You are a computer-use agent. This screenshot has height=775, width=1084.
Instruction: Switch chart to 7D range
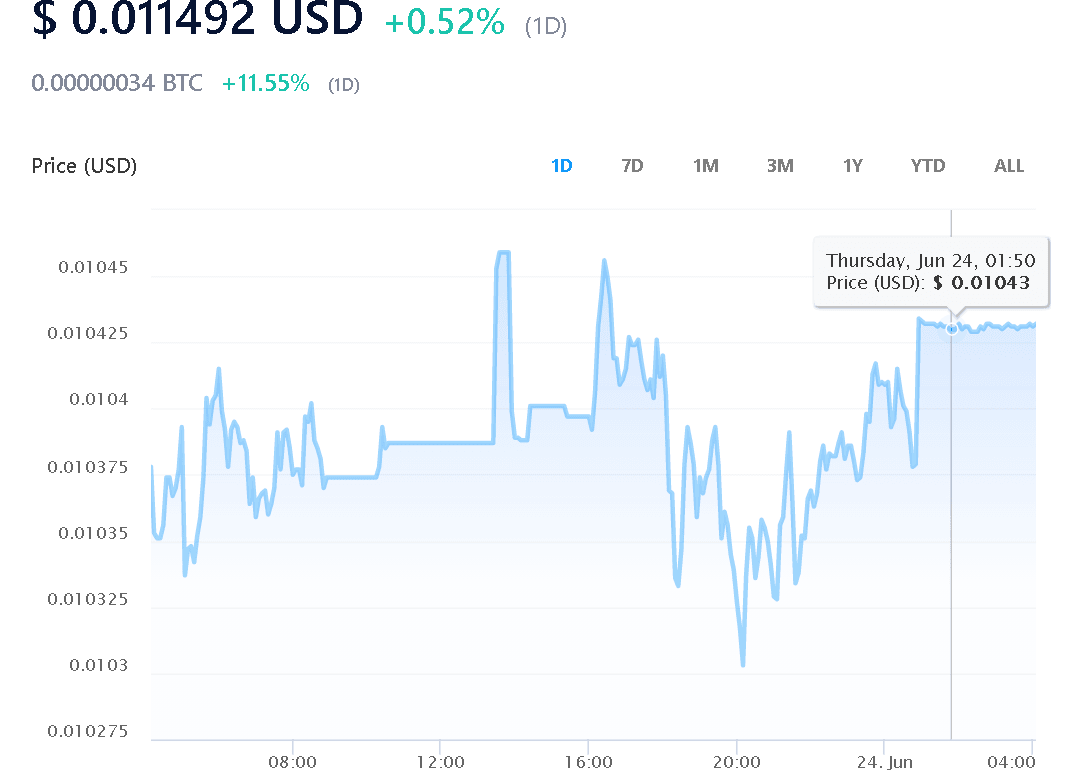click(x=632, y=166)
